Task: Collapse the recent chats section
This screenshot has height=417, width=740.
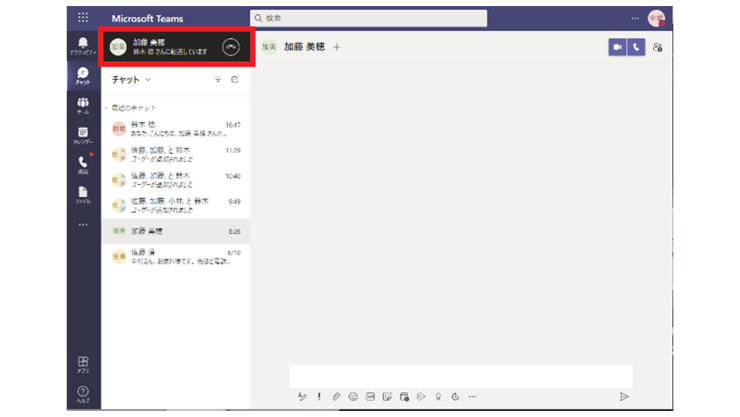Action: (107, 108)
